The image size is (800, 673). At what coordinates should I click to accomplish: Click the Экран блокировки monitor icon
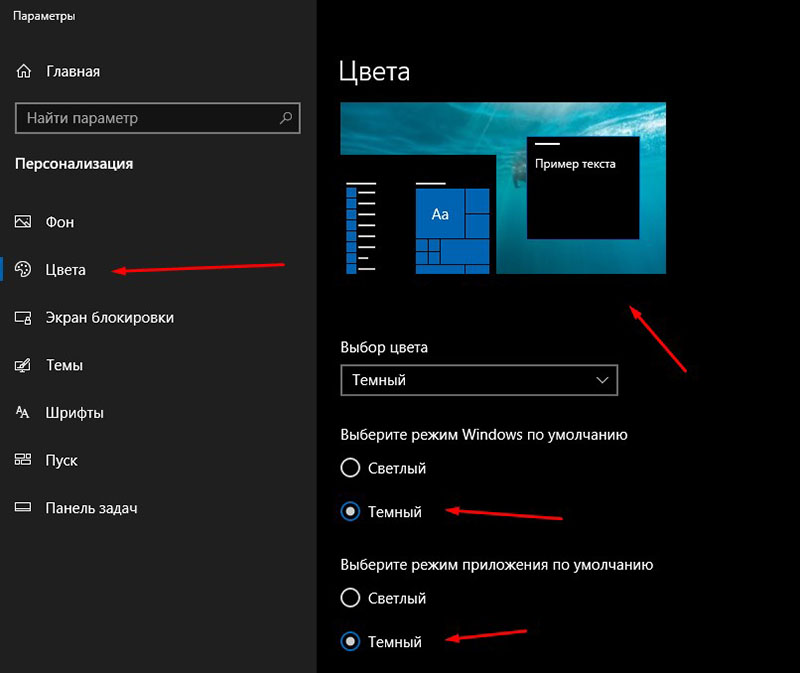tap(23, 317)
